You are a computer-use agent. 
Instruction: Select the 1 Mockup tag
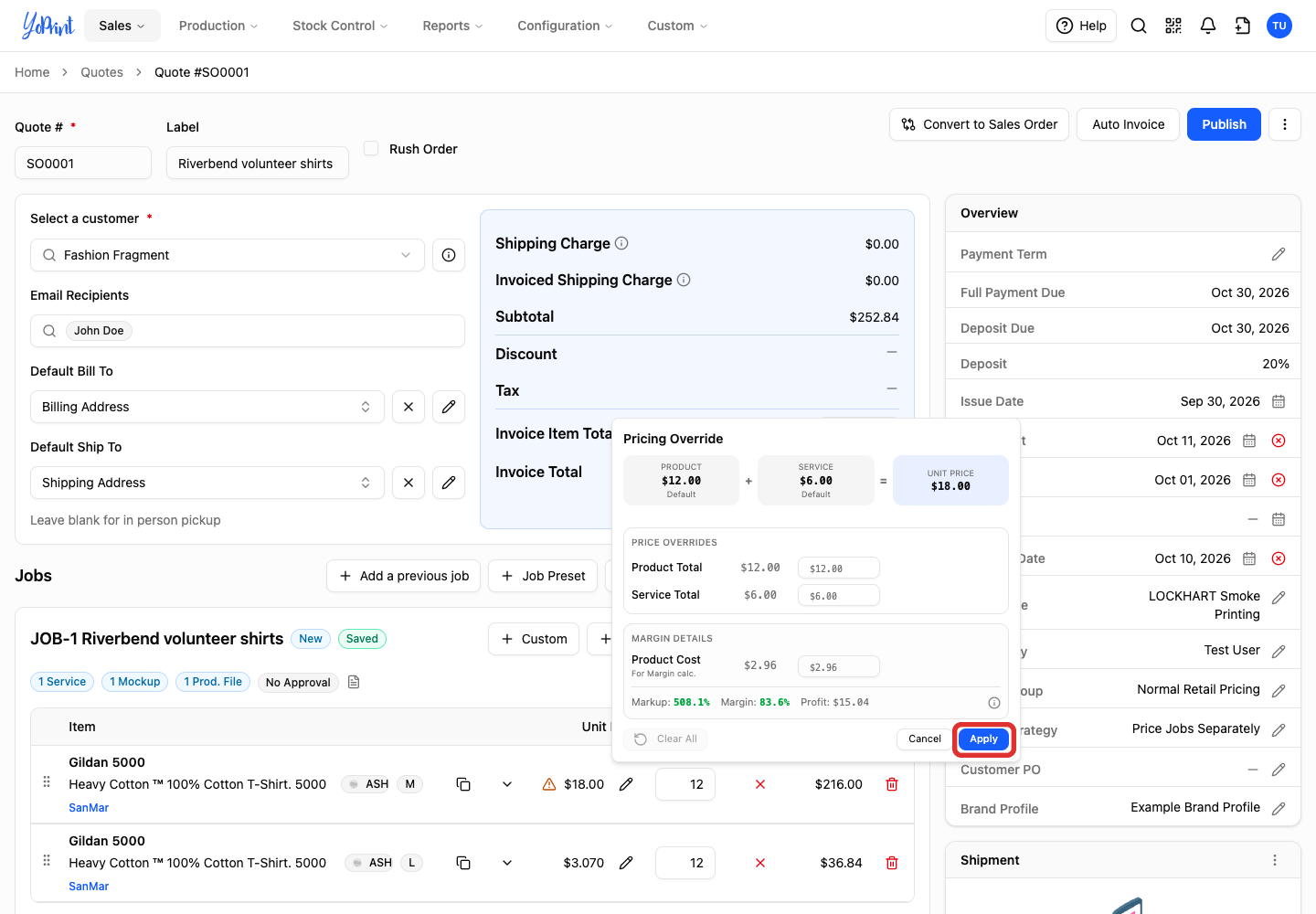(135, 682)
